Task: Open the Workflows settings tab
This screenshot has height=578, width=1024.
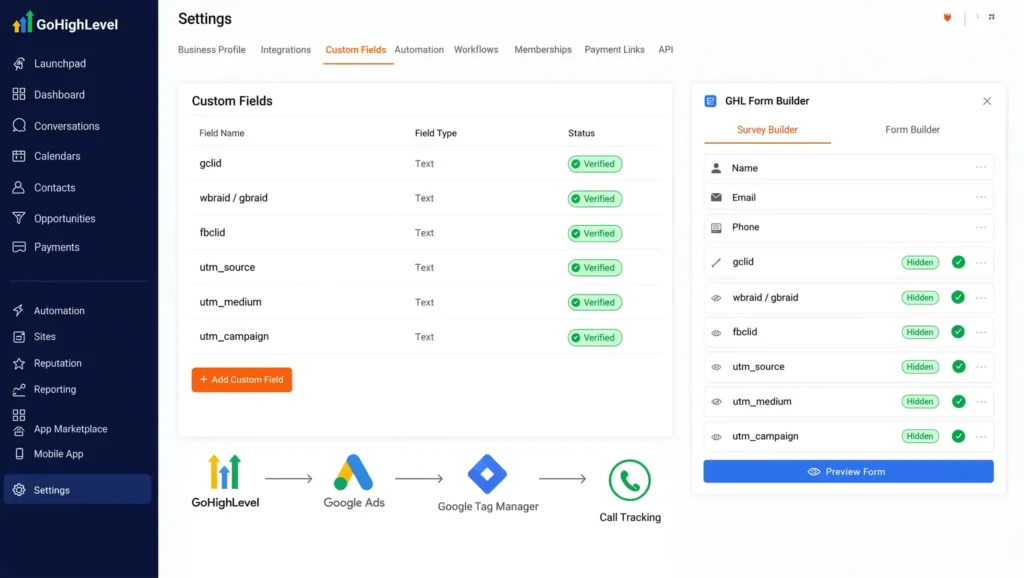Action: 476,50
